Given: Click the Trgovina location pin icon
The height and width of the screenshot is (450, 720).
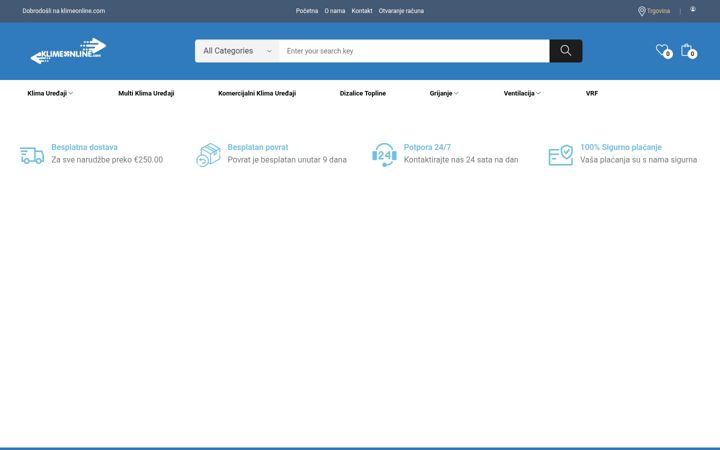Looking at the screenshot, I should (642, 11).
